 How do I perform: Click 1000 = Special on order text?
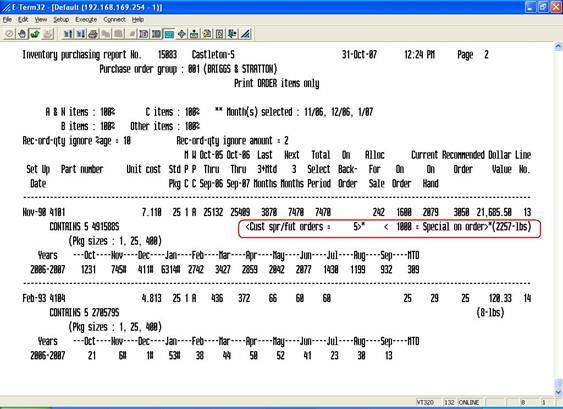[x=435, y=227]
